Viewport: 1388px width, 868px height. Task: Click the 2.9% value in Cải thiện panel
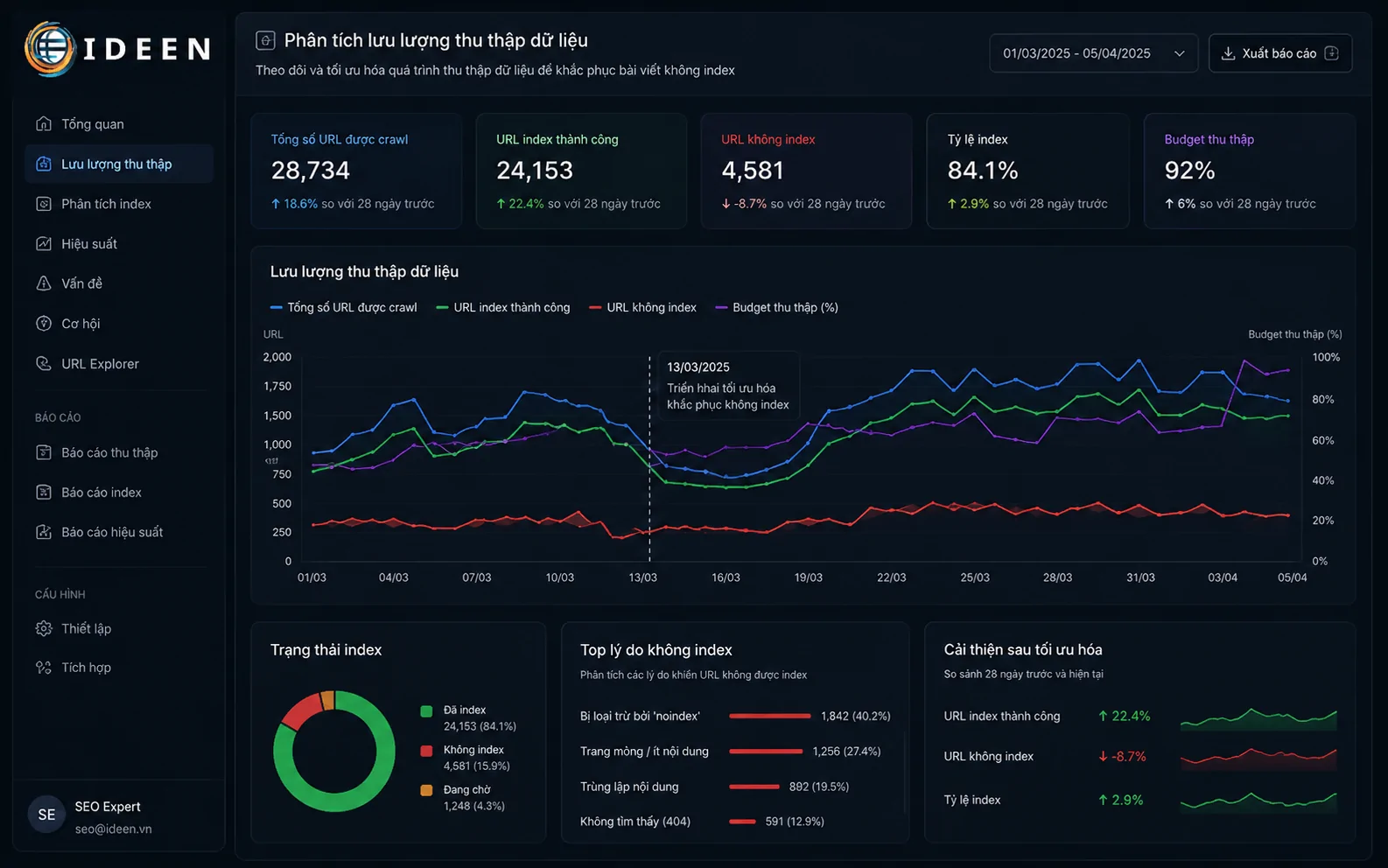click(1120, 800)
